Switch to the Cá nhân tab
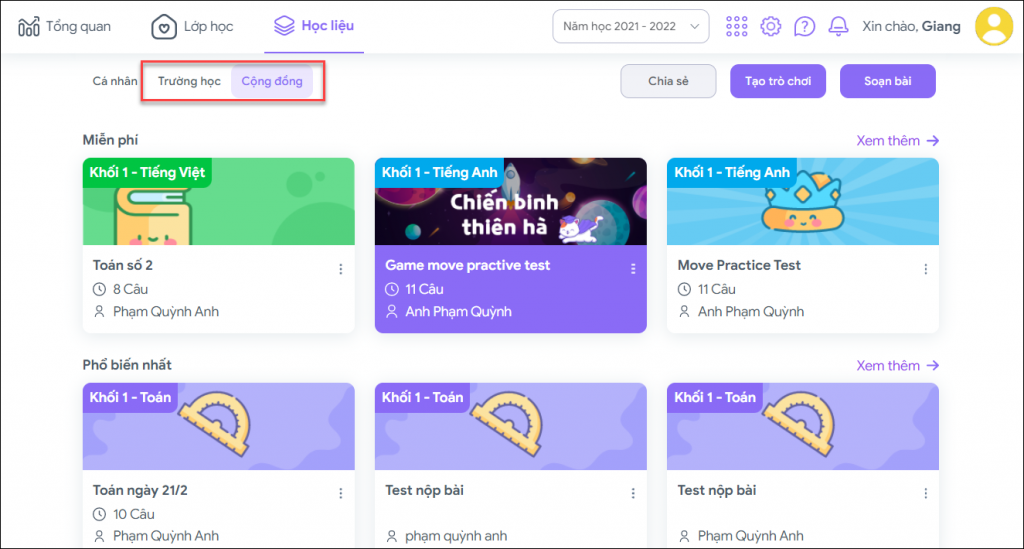The width and height of the screenshot is (1024, 549). [x=114, y=81]
